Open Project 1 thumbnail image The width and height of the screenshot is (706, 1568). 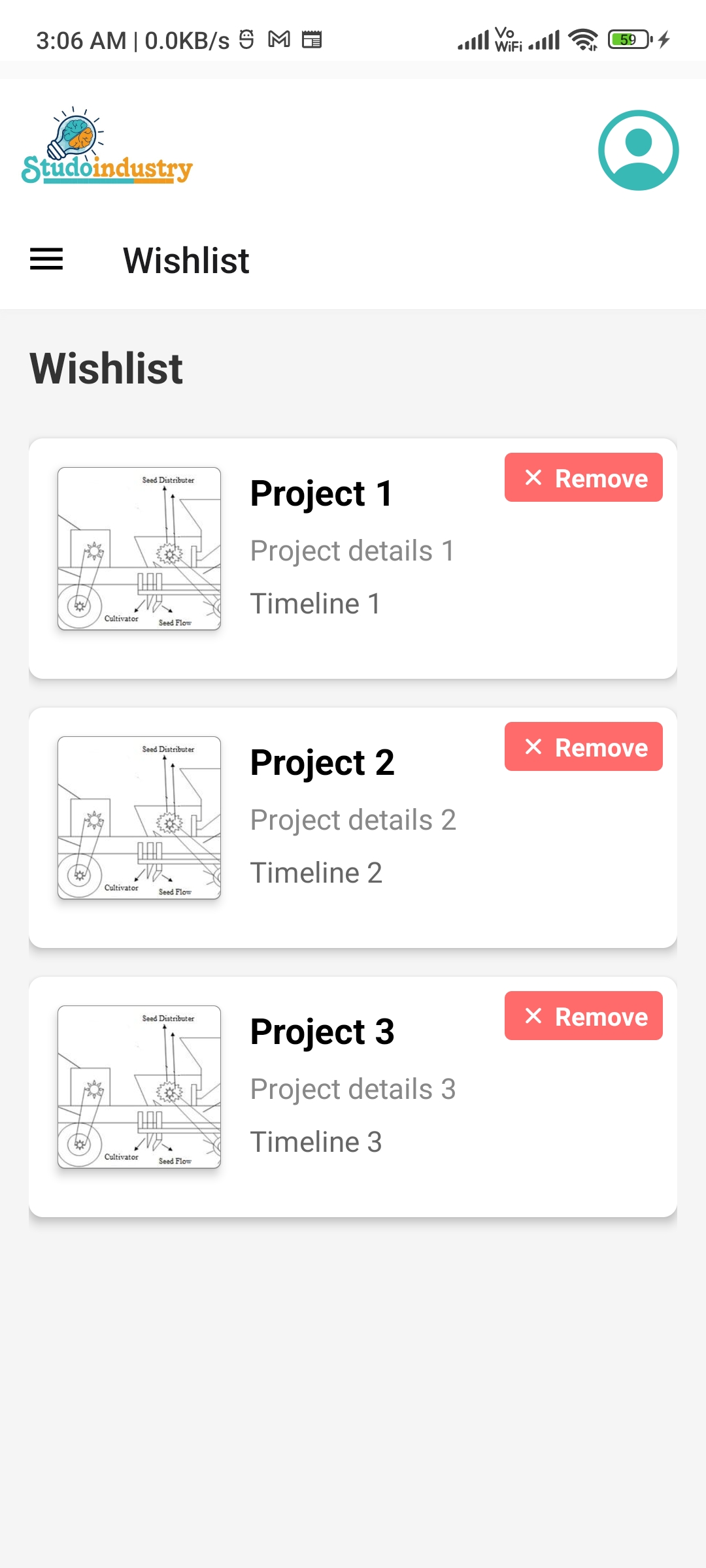coord(139,549)
